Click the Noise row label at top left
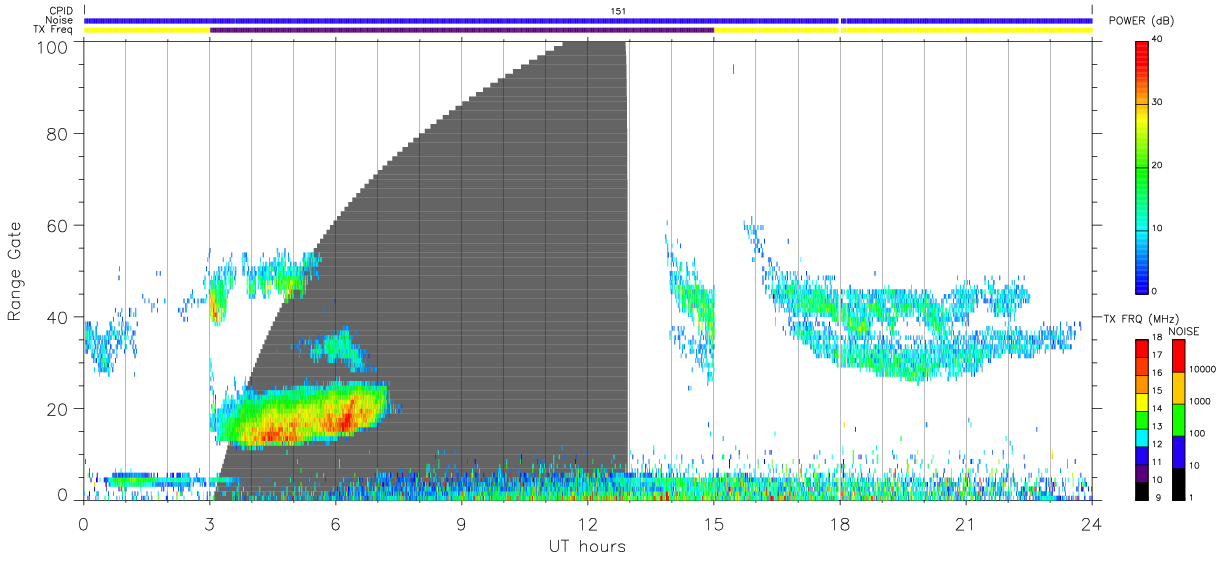 tap(59, 20)
